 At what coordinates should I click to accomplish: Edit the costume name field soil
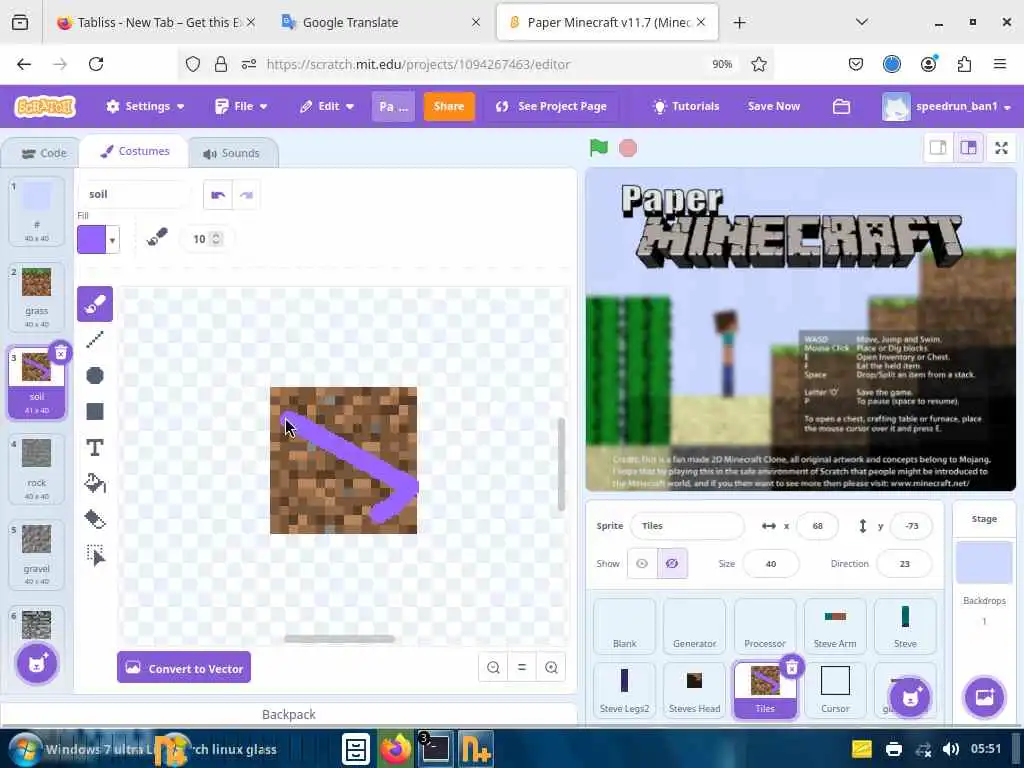tap(135, 194)
